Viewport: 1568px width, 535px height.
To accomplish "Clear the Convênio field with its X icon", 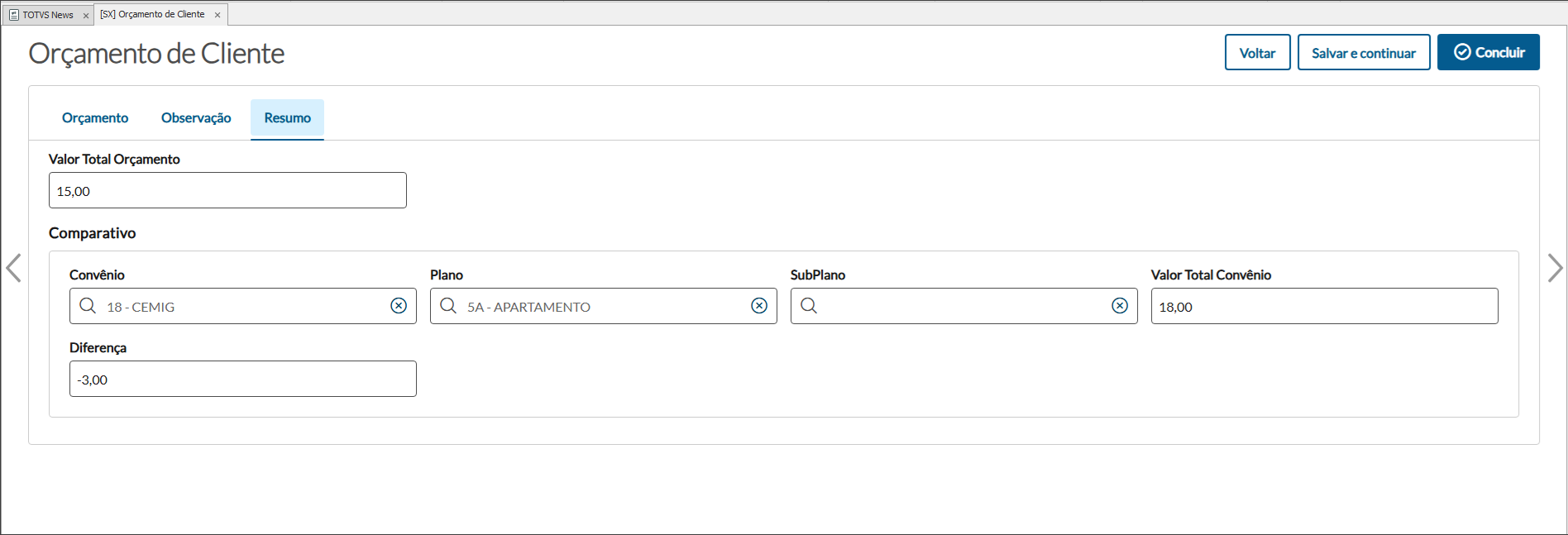I will (399, 306).
